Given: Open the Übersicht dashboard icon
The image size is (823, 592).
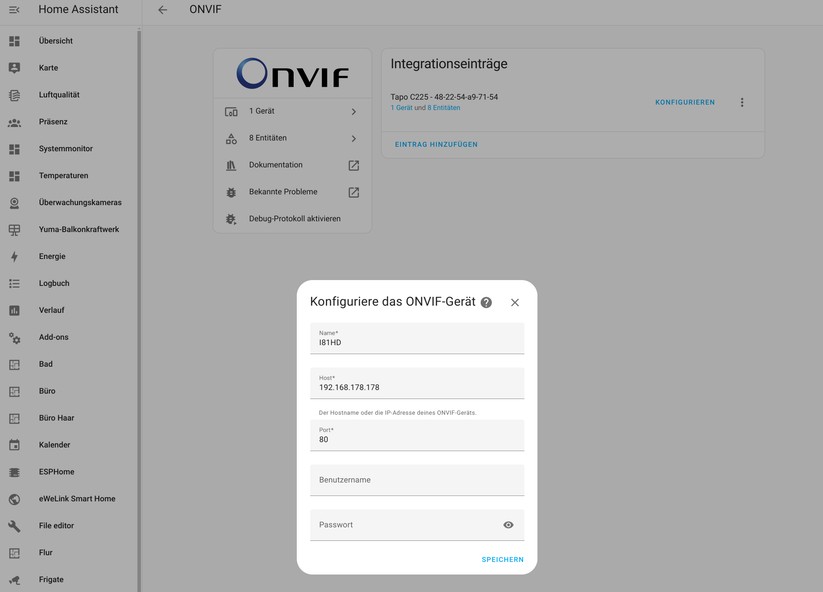Looking at the screenshot, I should [x=14, y=41].
